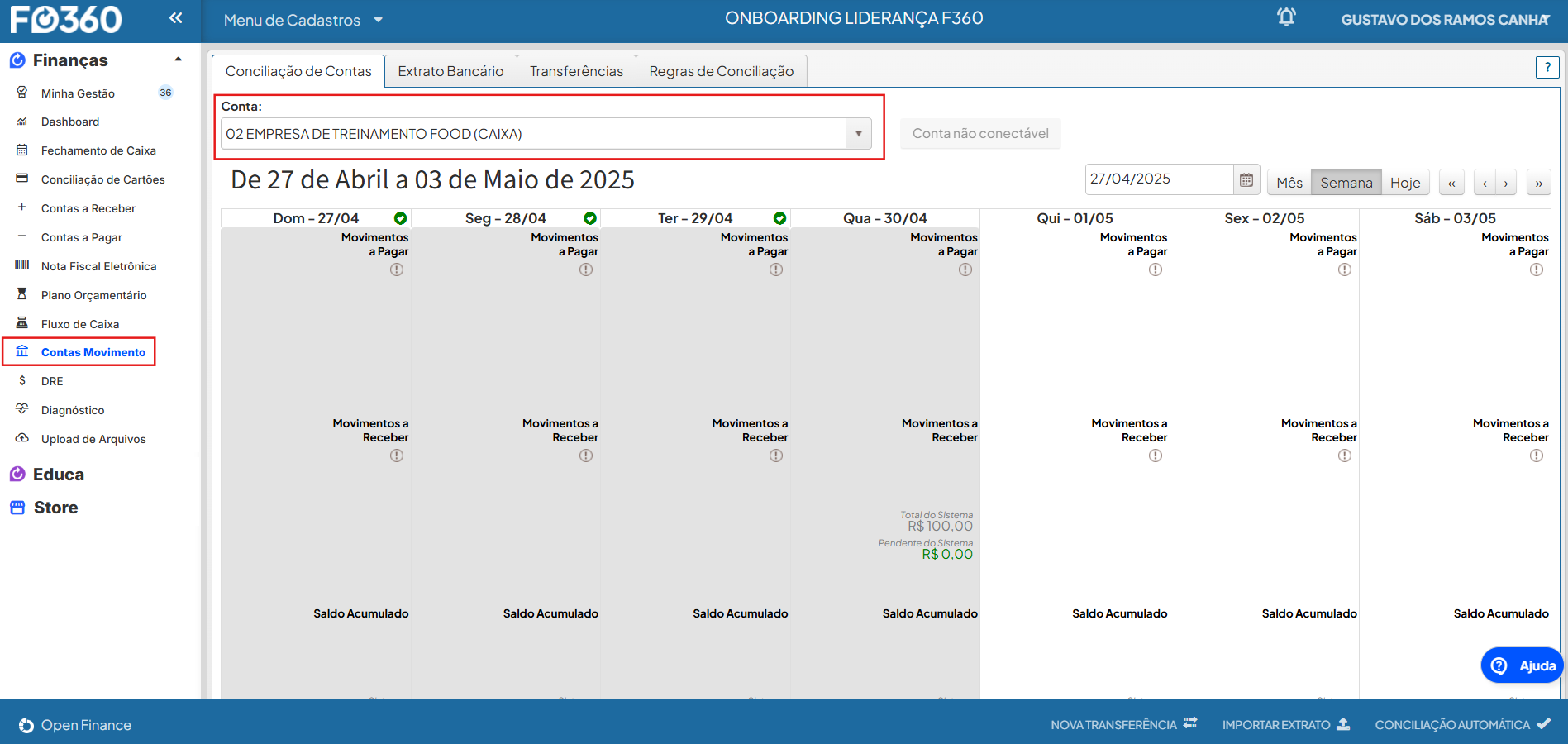Click info icon under Sex 02/05 Movimentos a Pagar

1345,269
